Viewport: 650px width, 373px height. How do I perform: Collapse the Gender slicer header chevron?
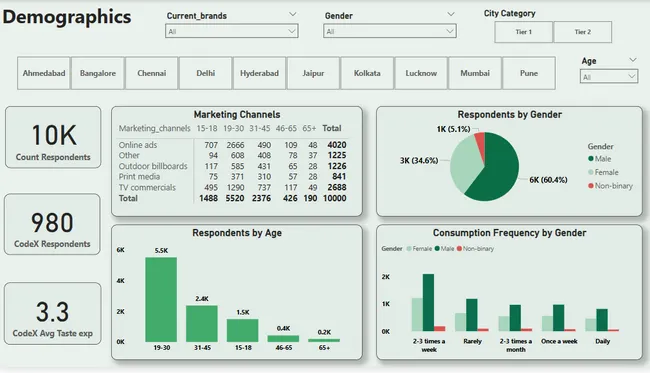[x=451, y=15]
